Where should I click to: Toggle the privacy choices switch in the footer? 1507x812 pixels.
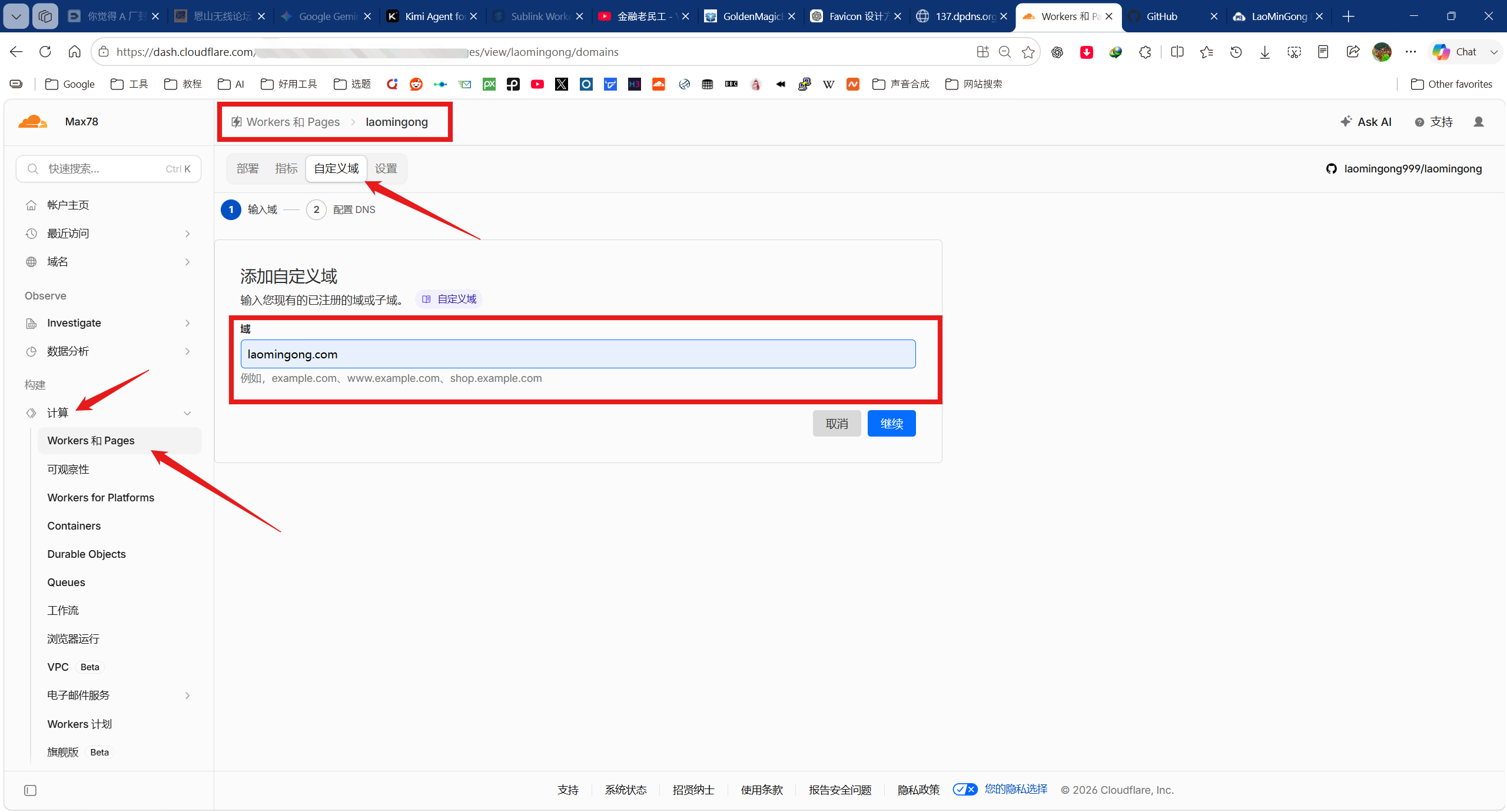[x=965, y=790]
